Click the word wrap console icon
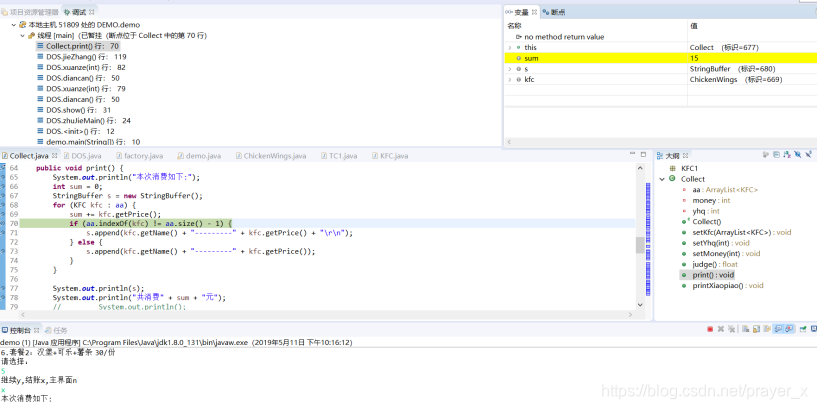Image resolution: width=817 pixels, height=409 pixels. point(767,329)
